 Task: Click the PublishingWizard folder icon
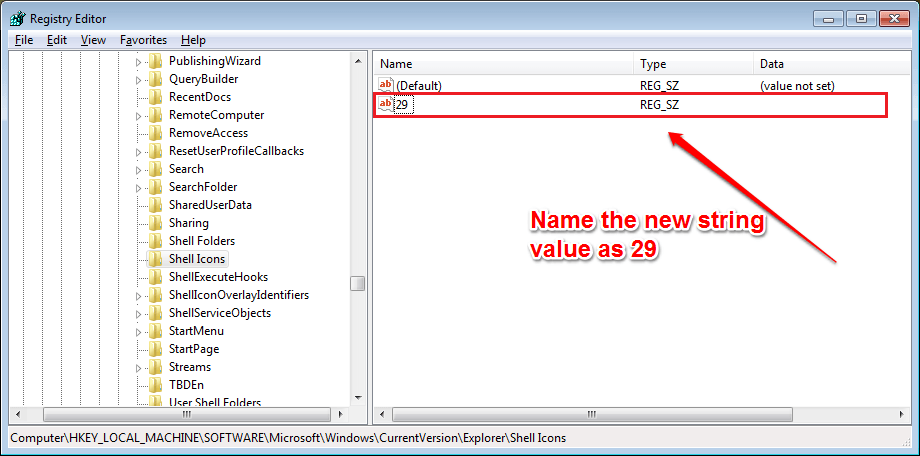155,61
